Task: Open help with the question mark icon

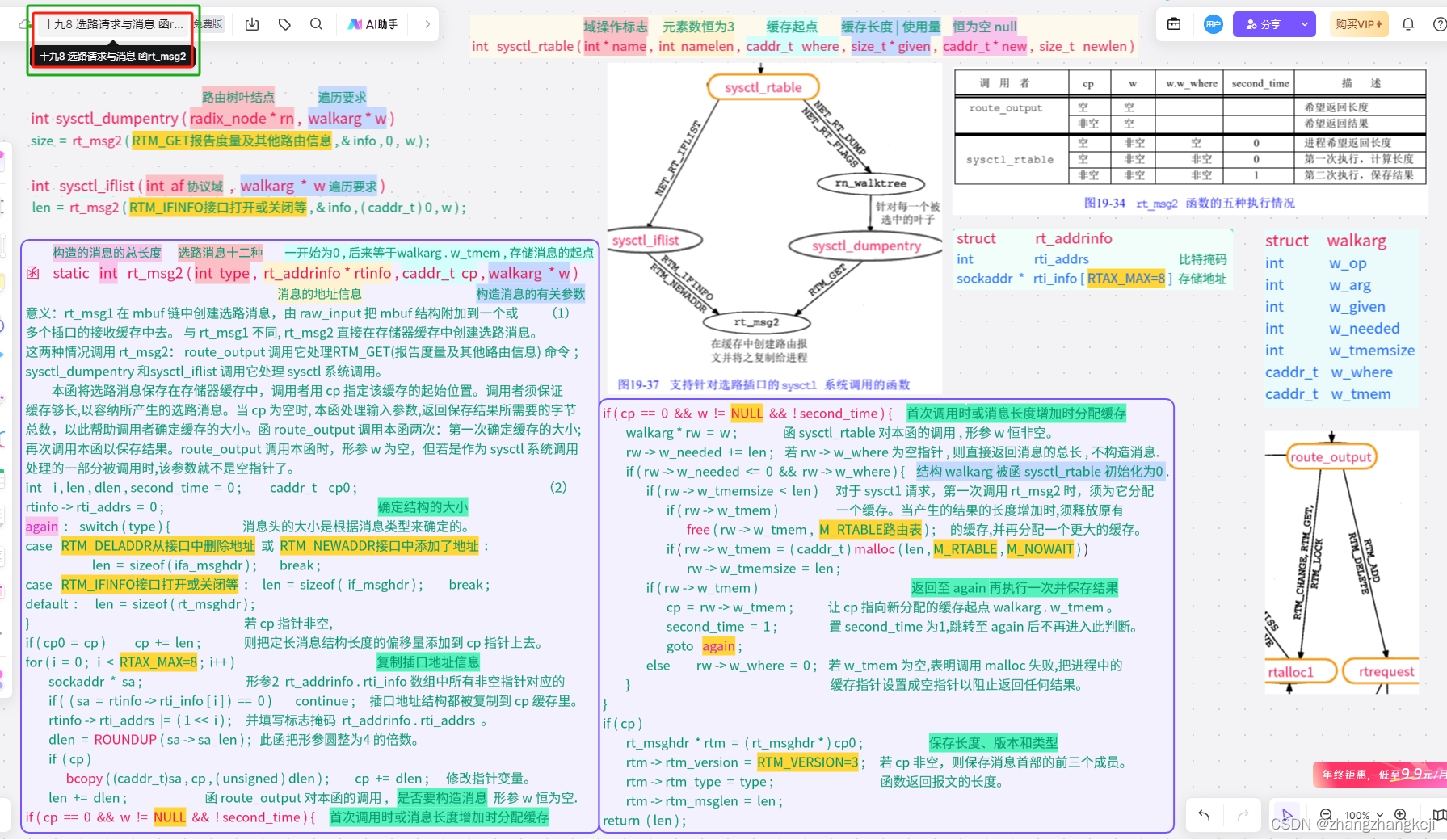Action: click(x=1440, y=24)
